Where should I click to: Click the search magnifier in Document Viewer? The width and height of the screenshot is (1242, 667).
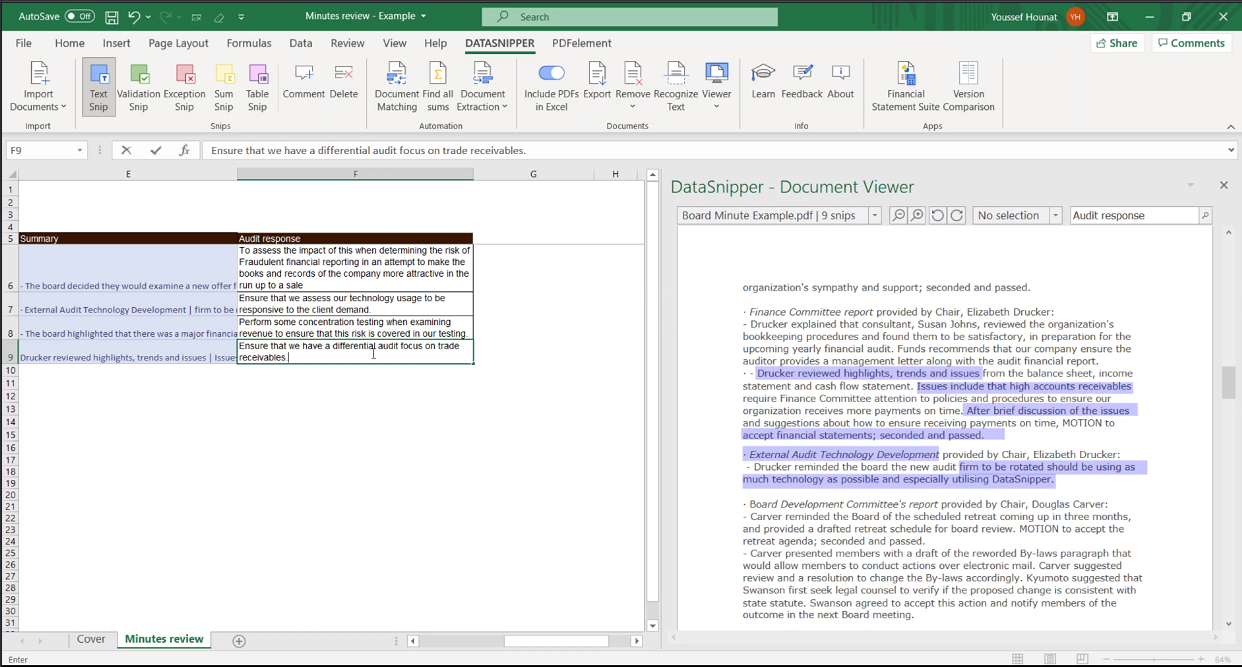[1205, 216]
